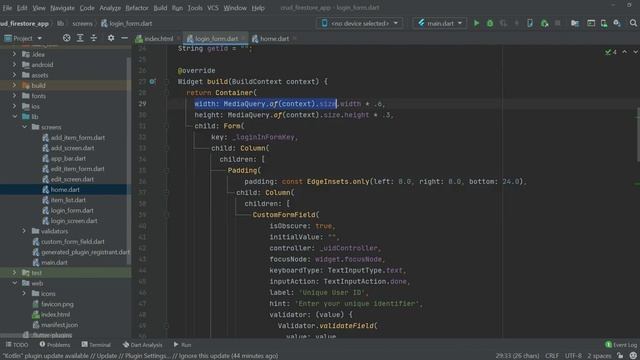Open the Tools menu
The image size is (640, 360).
click(x=195, y=8)
